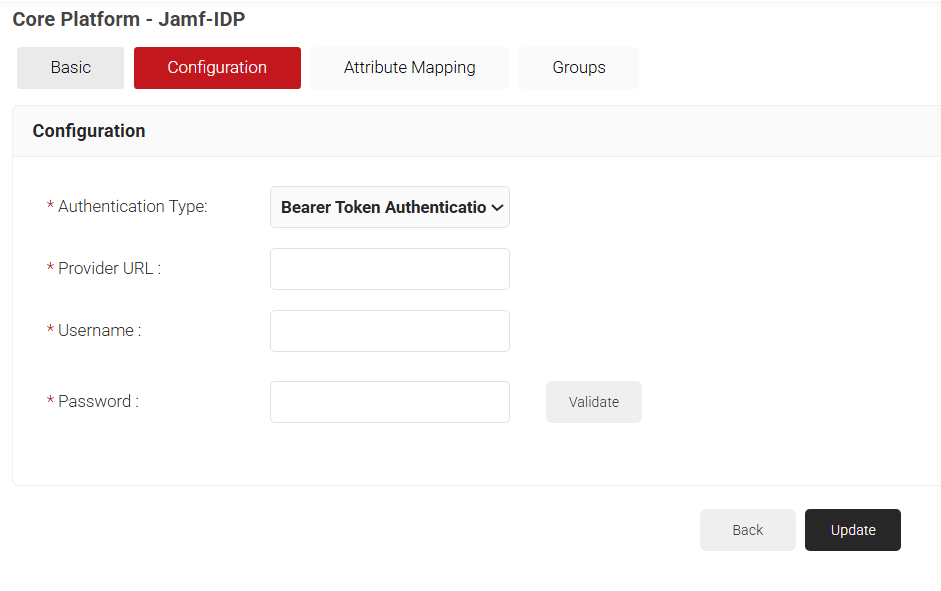The image size is (941, 591).
Task: Click the Provider URL label text
Action: [109, 269]
